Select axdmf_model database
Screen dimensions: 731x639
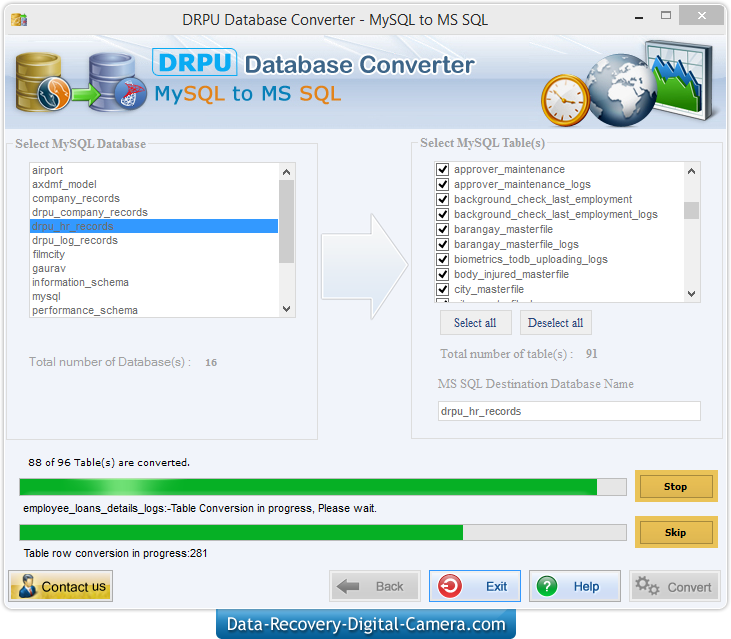click(154, 184)
